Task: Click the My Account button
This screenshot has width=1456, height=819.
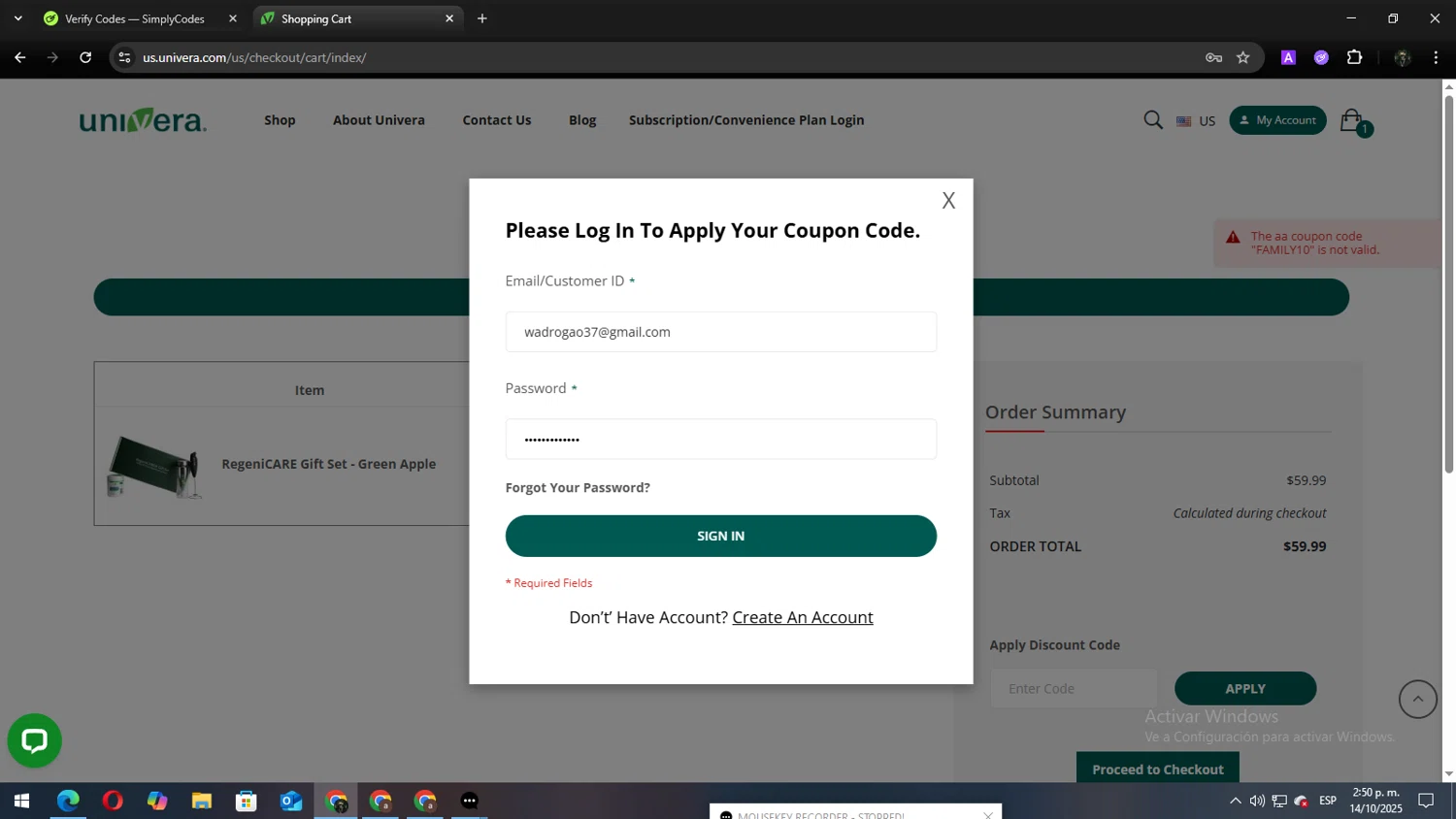Action: coord(1277,120)
